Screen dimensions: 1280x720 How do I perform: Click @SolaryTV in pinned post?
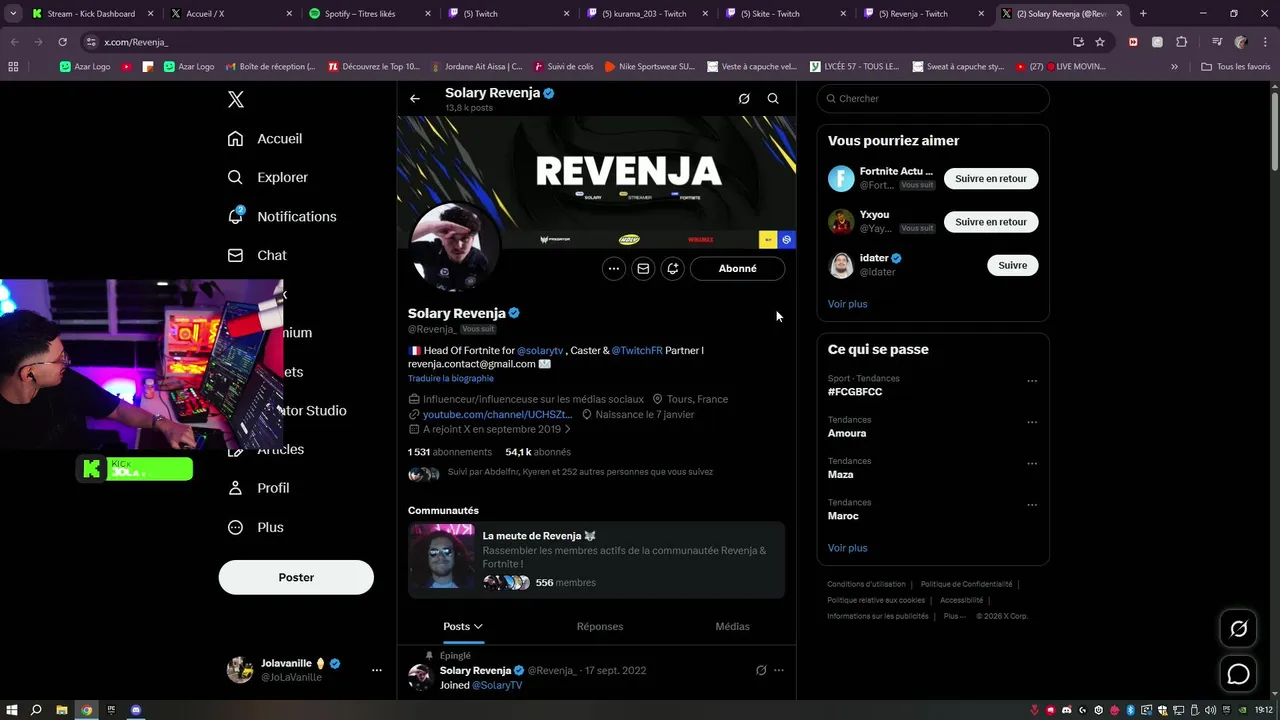tap(497, 685)
